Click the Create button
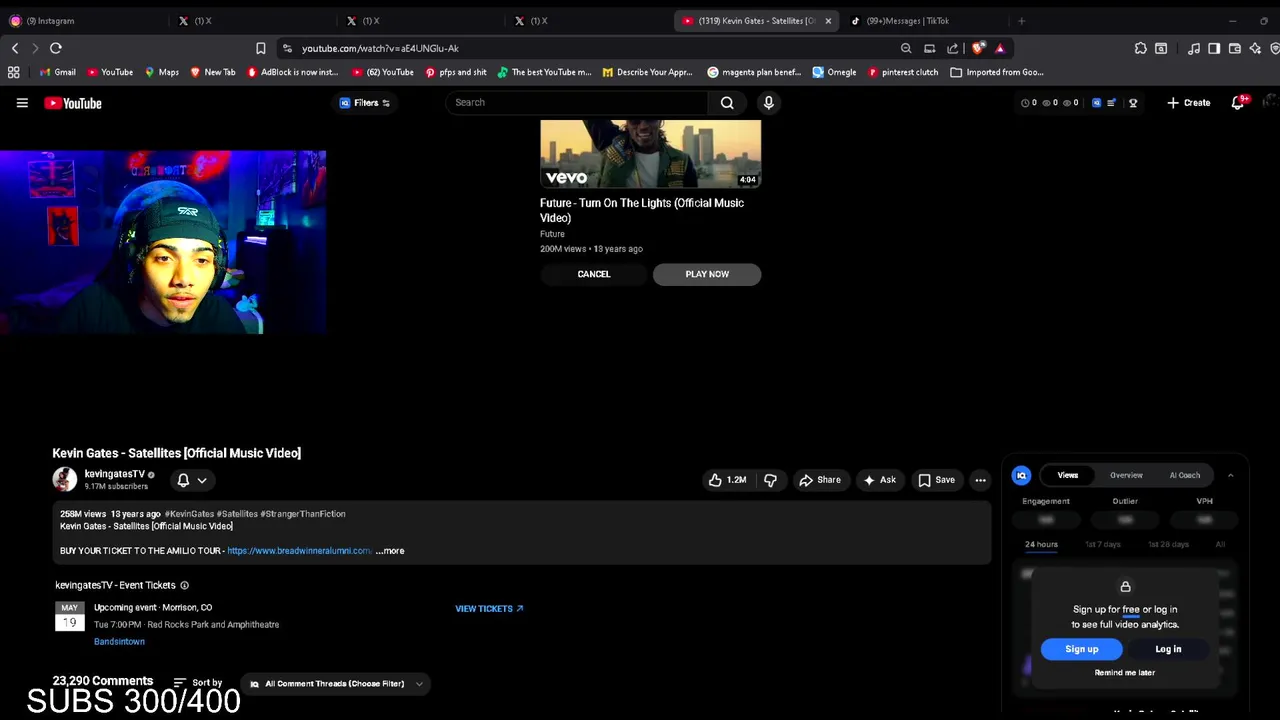 1188,103
